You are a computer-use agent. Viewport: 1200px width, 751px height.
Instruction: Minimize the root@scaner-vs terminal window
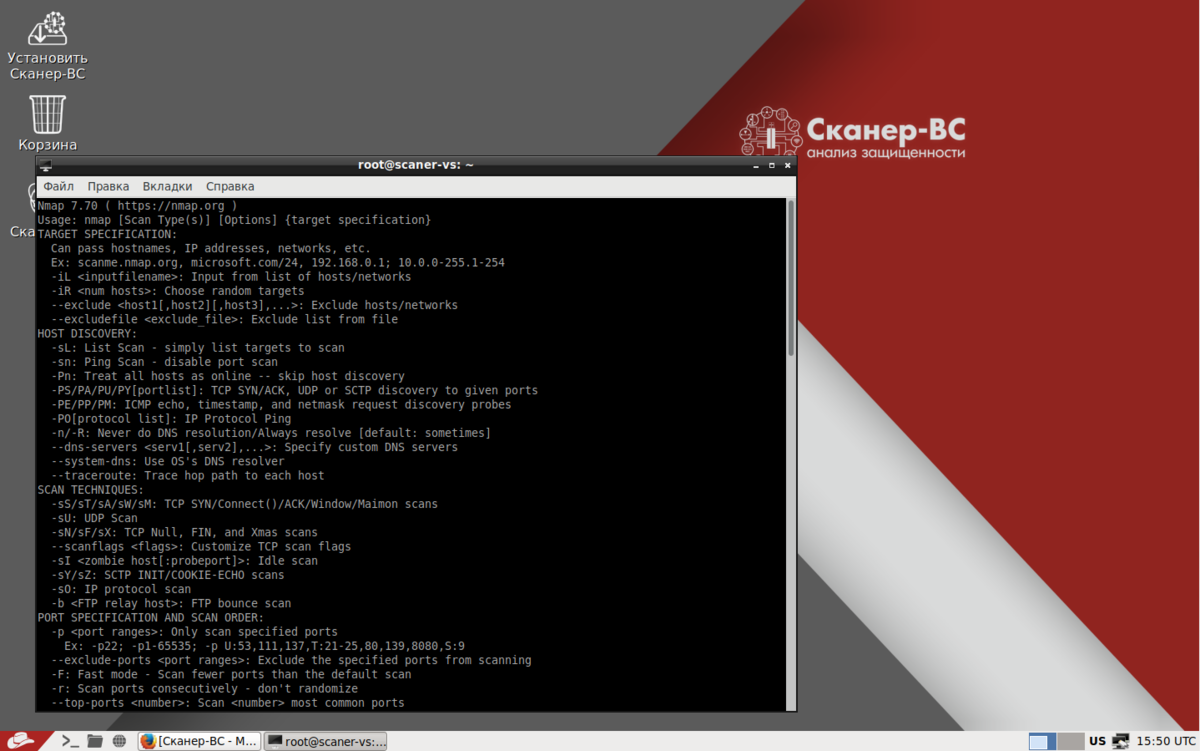[756, 165]
